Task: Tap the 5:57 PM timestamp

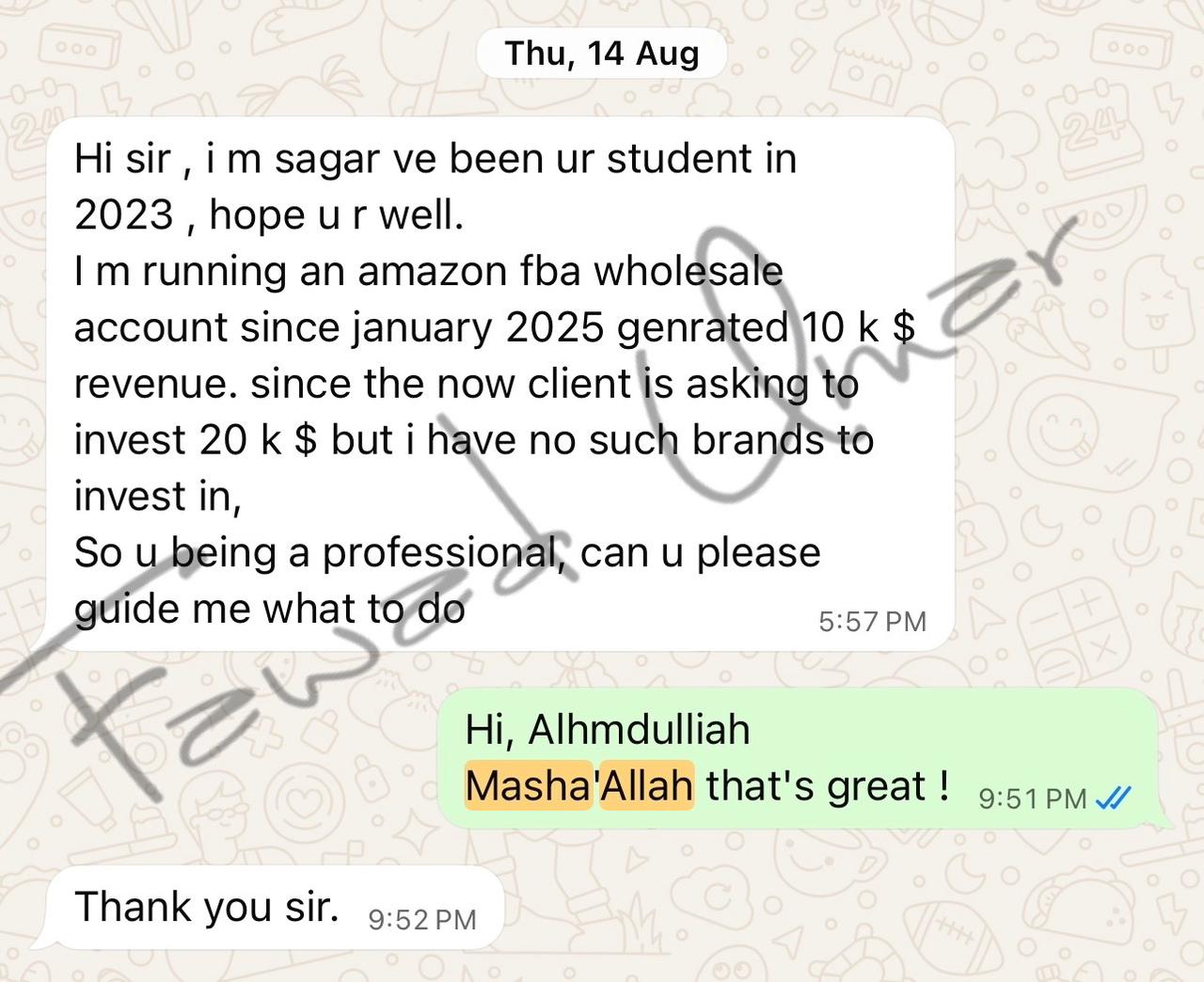Action: coord(872,622)
